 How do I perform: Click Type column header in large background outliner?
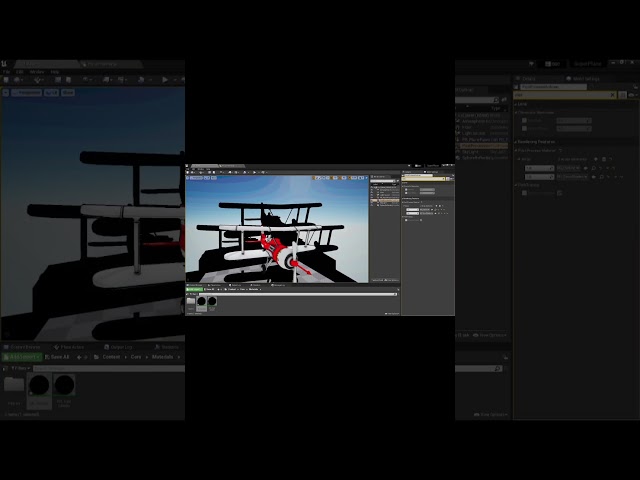(496, 109)
